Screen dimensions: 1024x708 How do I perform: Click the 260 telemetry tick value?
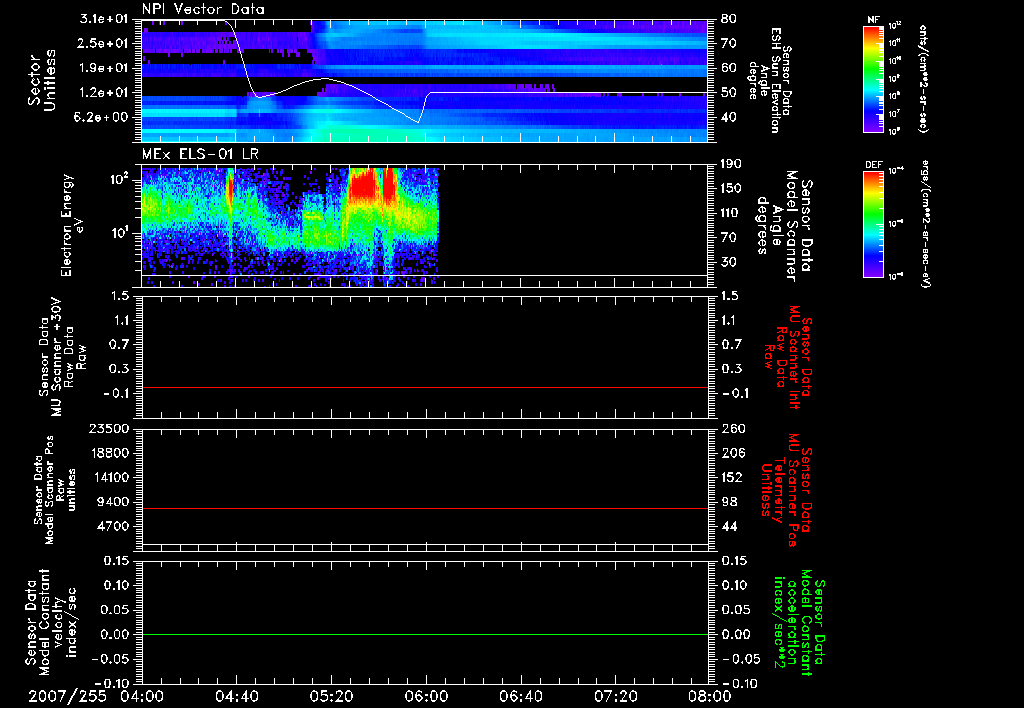[x=732, y=429]
